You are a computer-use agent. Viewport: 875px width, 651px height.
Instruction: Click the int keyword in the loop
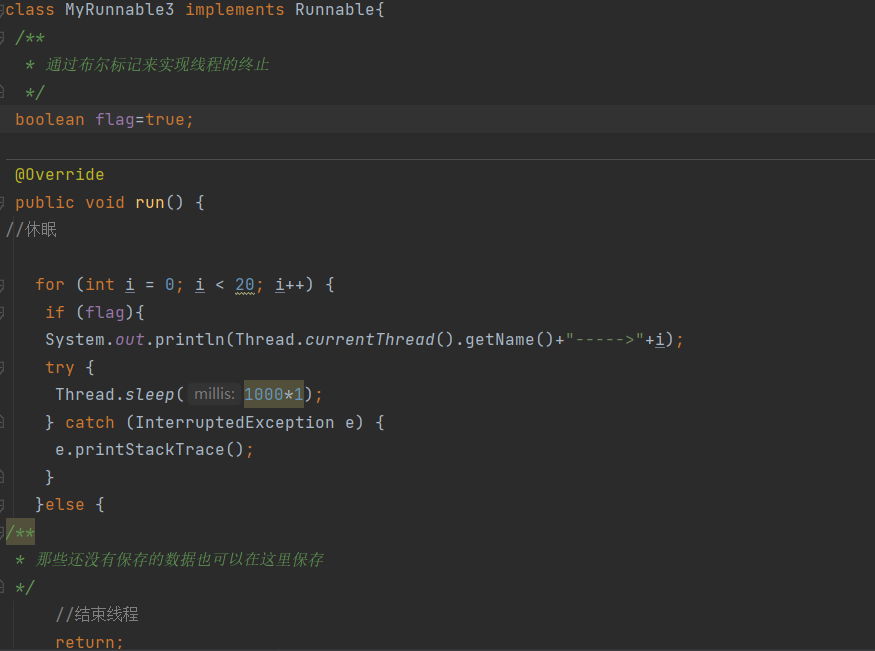[99, 285]
